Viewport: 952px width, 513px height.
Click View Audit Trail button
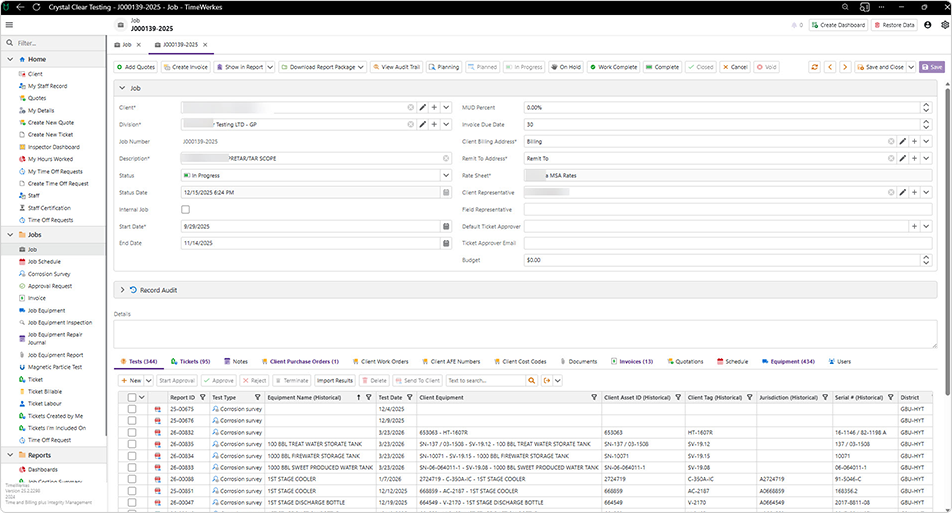click(x=396, y=67)
